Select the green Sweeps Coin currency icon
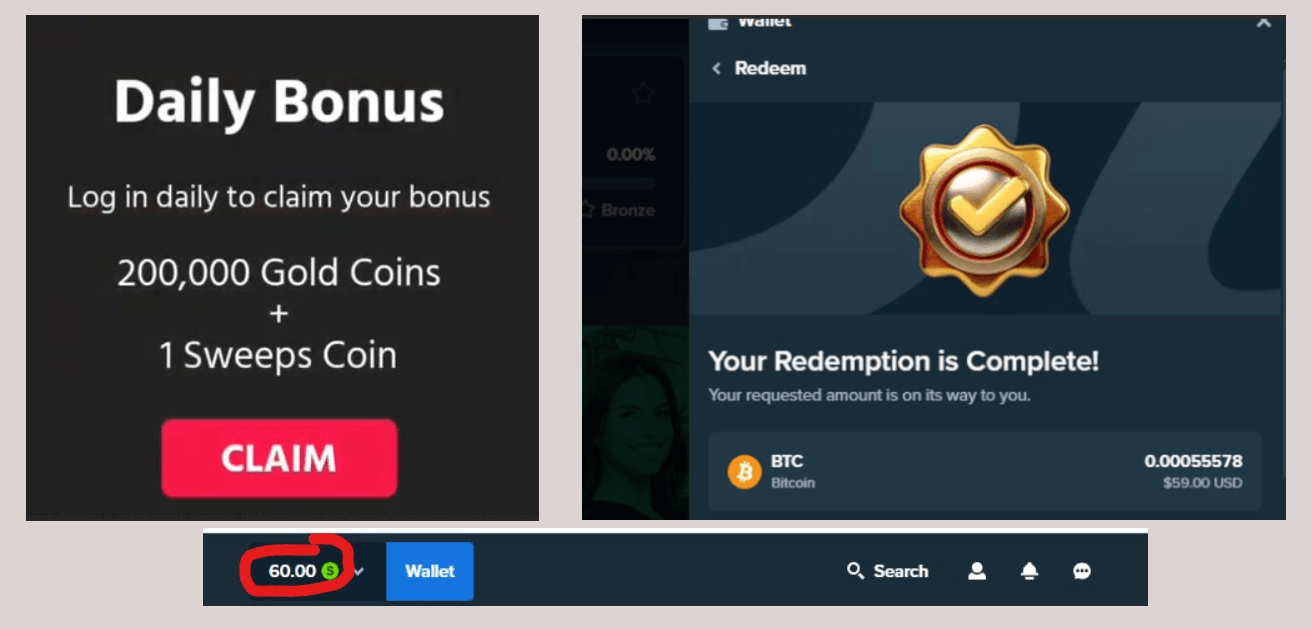The height and width of the screenshot is (629, 1312). click(x=331, y=572)
